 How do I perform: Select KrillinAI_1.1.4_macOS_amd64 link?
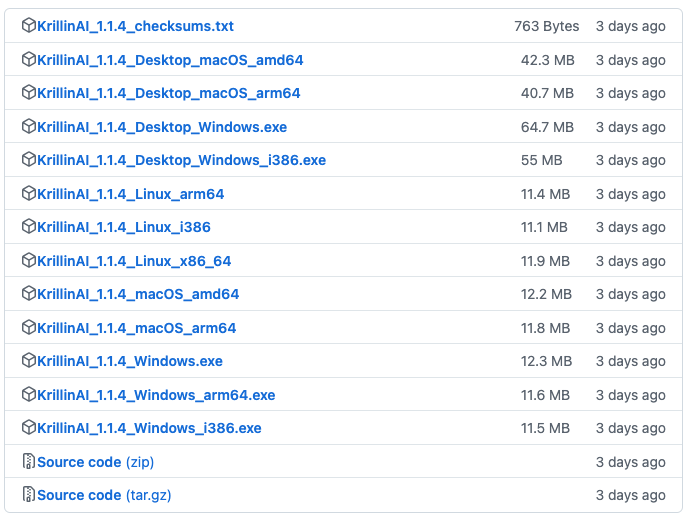[138, 294]
